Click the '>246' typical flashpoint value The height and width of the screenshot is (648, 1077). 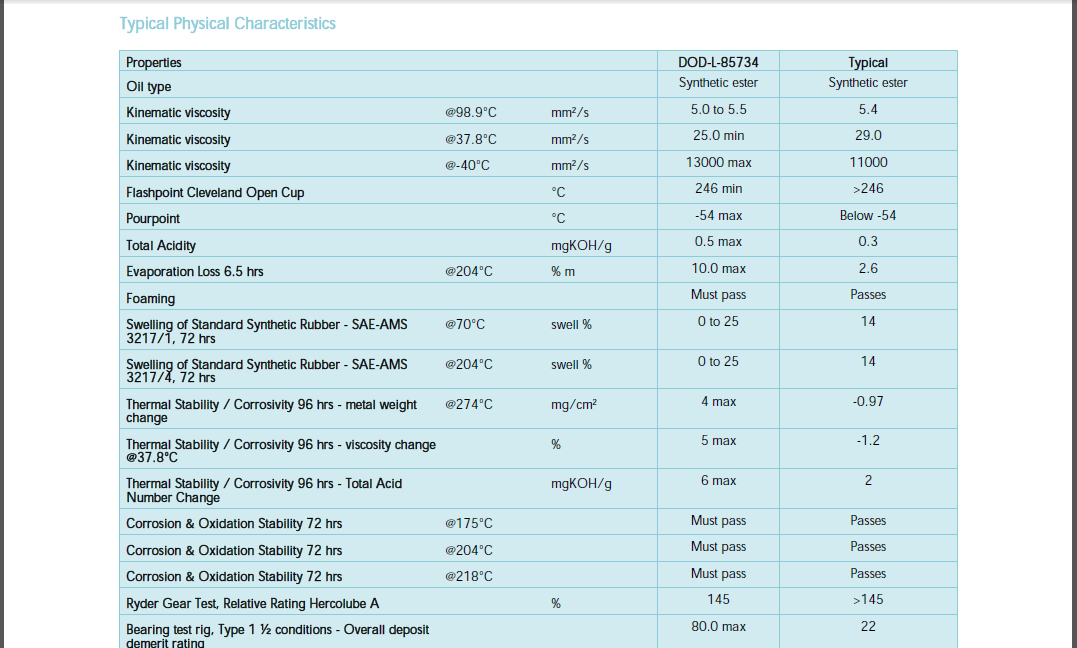pyautogui.click(x=868, y=189)
